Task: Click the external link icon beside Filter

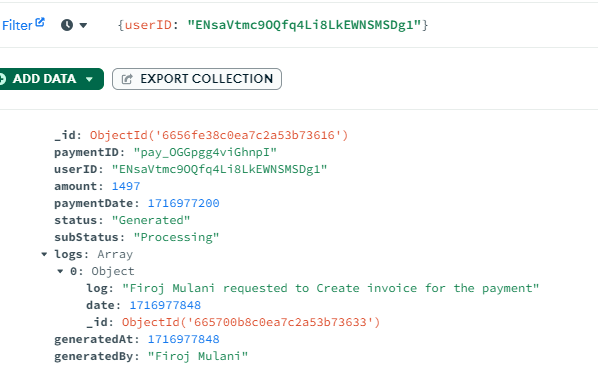Action: click(x=40, y=23)
